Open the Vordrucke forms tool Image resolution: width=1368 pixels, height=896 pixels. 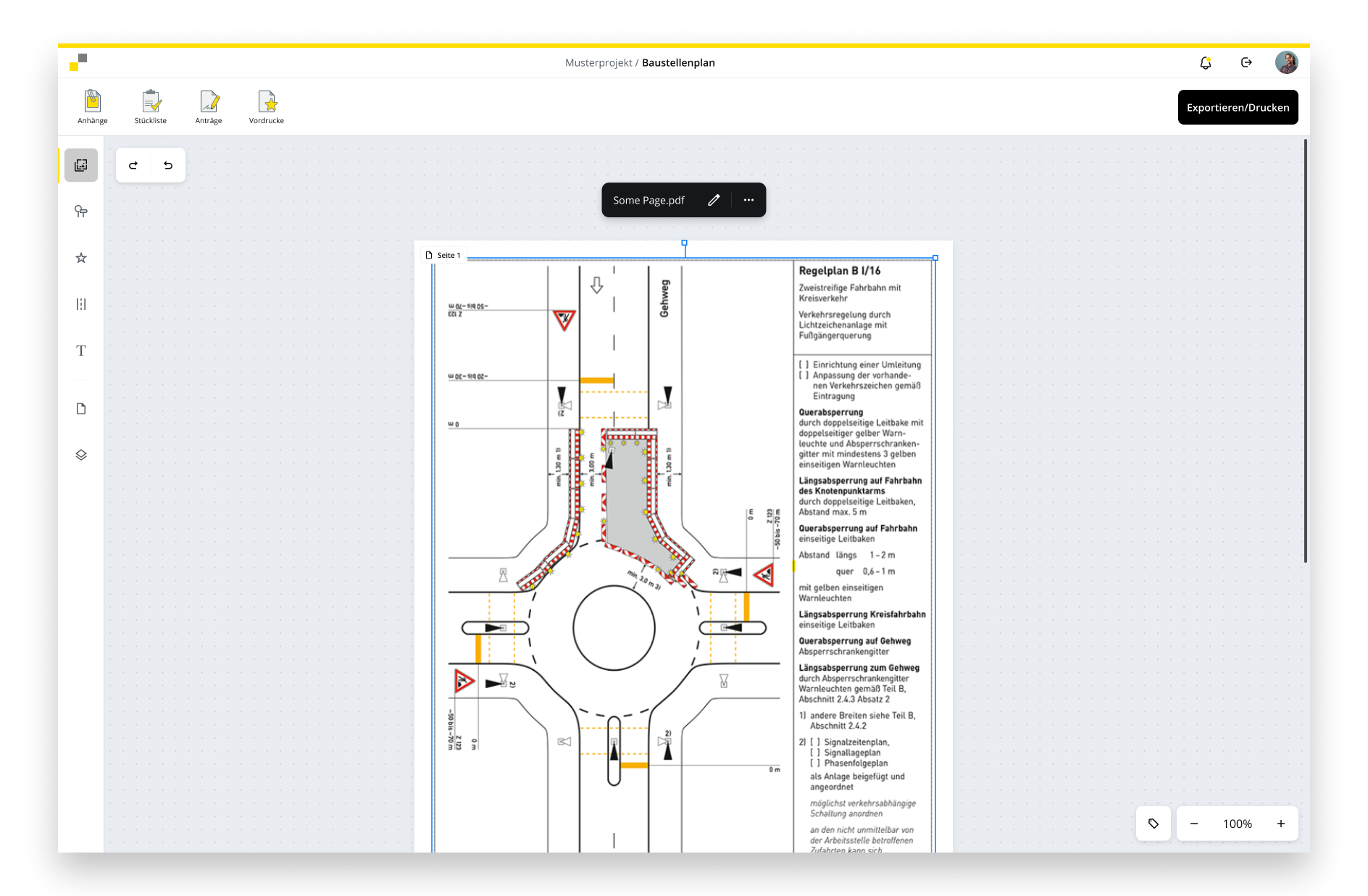[x=267, y=106]
